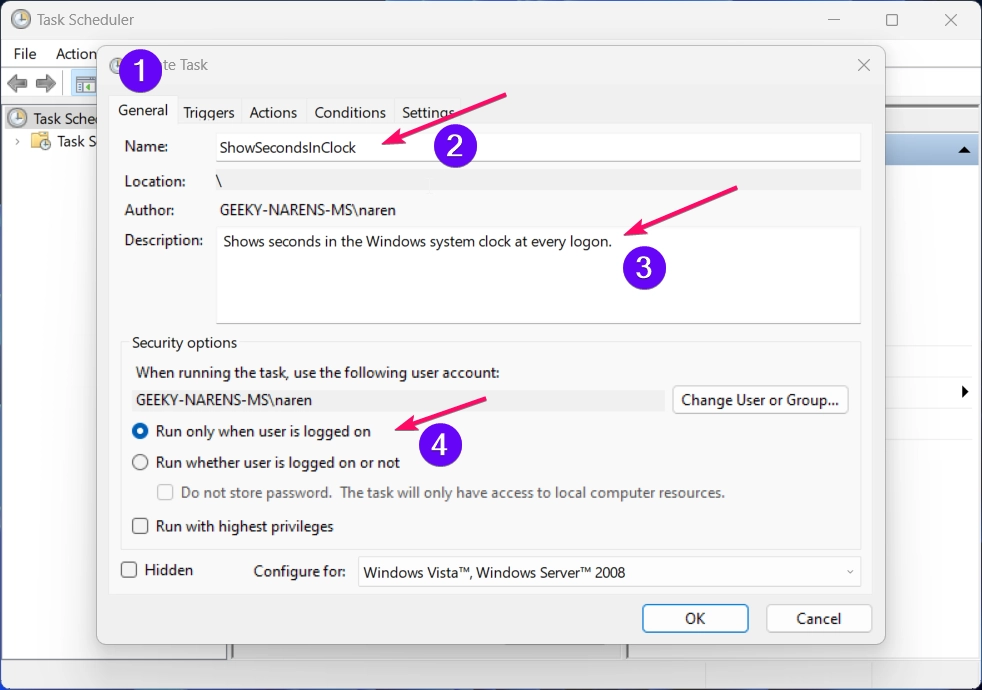Click the Location field showing a backslash
Screen dimensions: 982x690
tap(538, 181)
